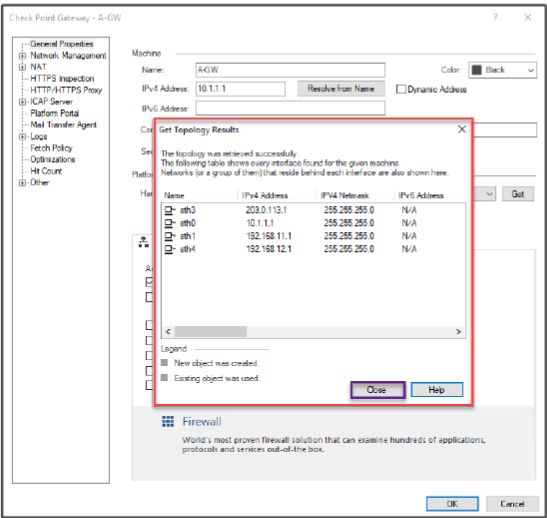Click the Get button

(x=518, y=194)
